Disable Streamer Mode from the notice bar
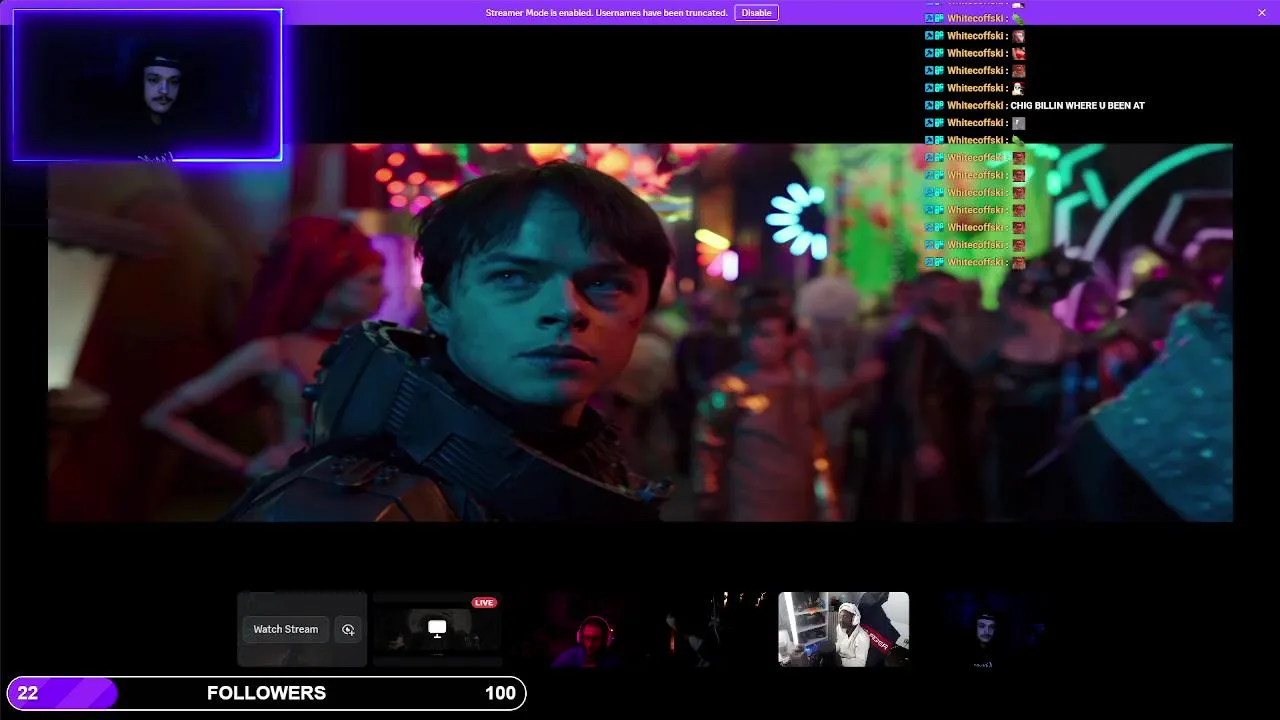This screenshot has height=720, width=1280. 756,13
